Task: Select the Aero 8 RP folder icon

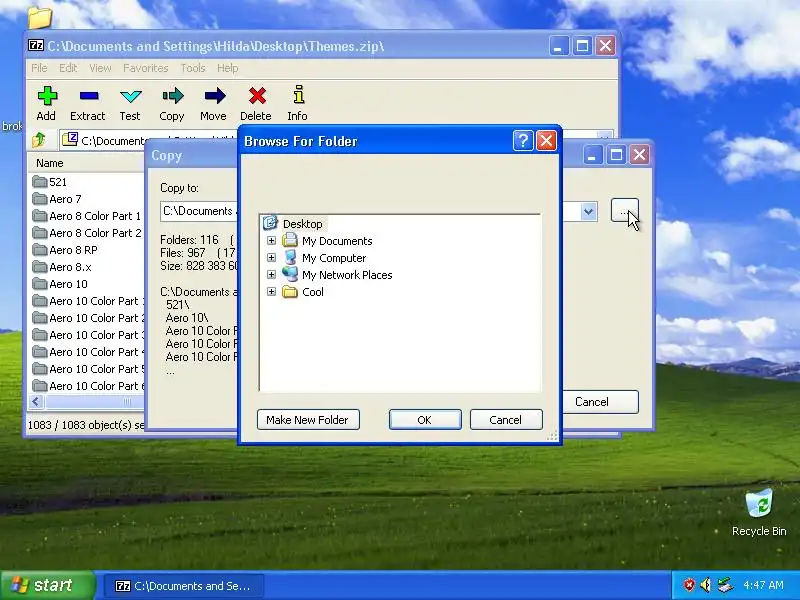Action: 39,249
